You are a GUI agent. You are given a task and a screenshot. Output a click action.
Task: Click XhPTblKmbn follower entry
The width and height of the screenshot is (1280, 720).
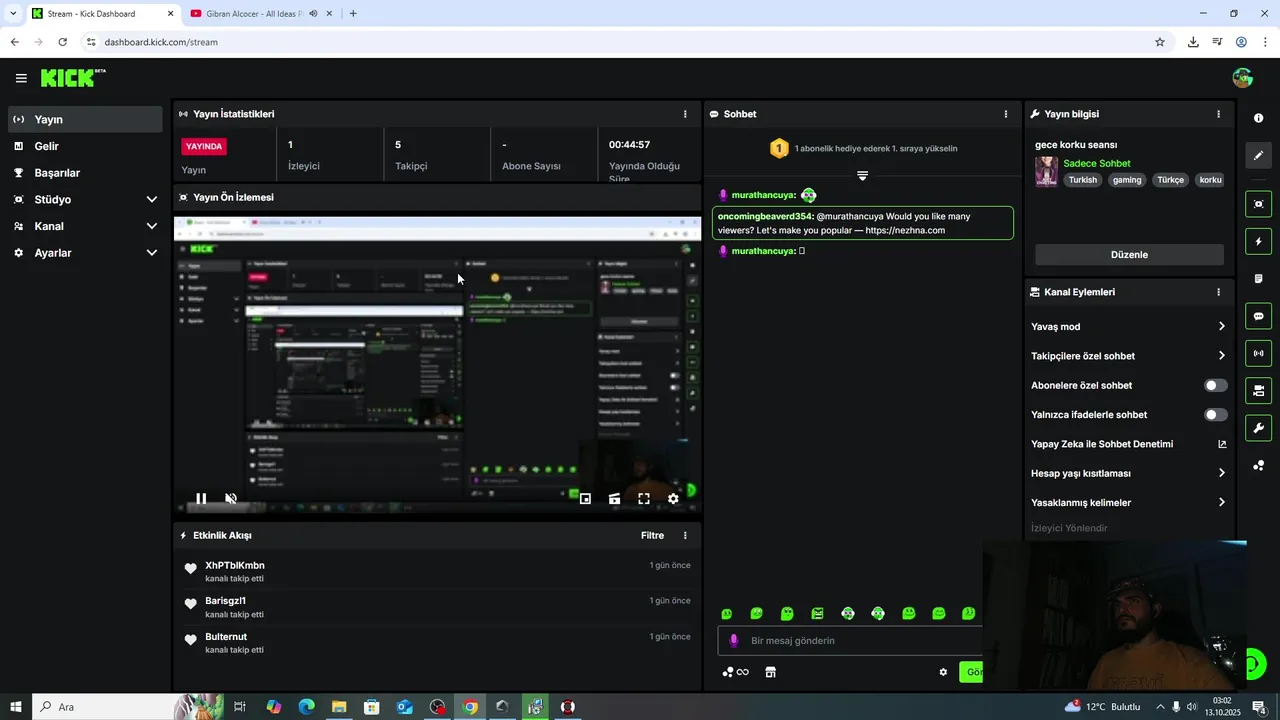point(435,572)
